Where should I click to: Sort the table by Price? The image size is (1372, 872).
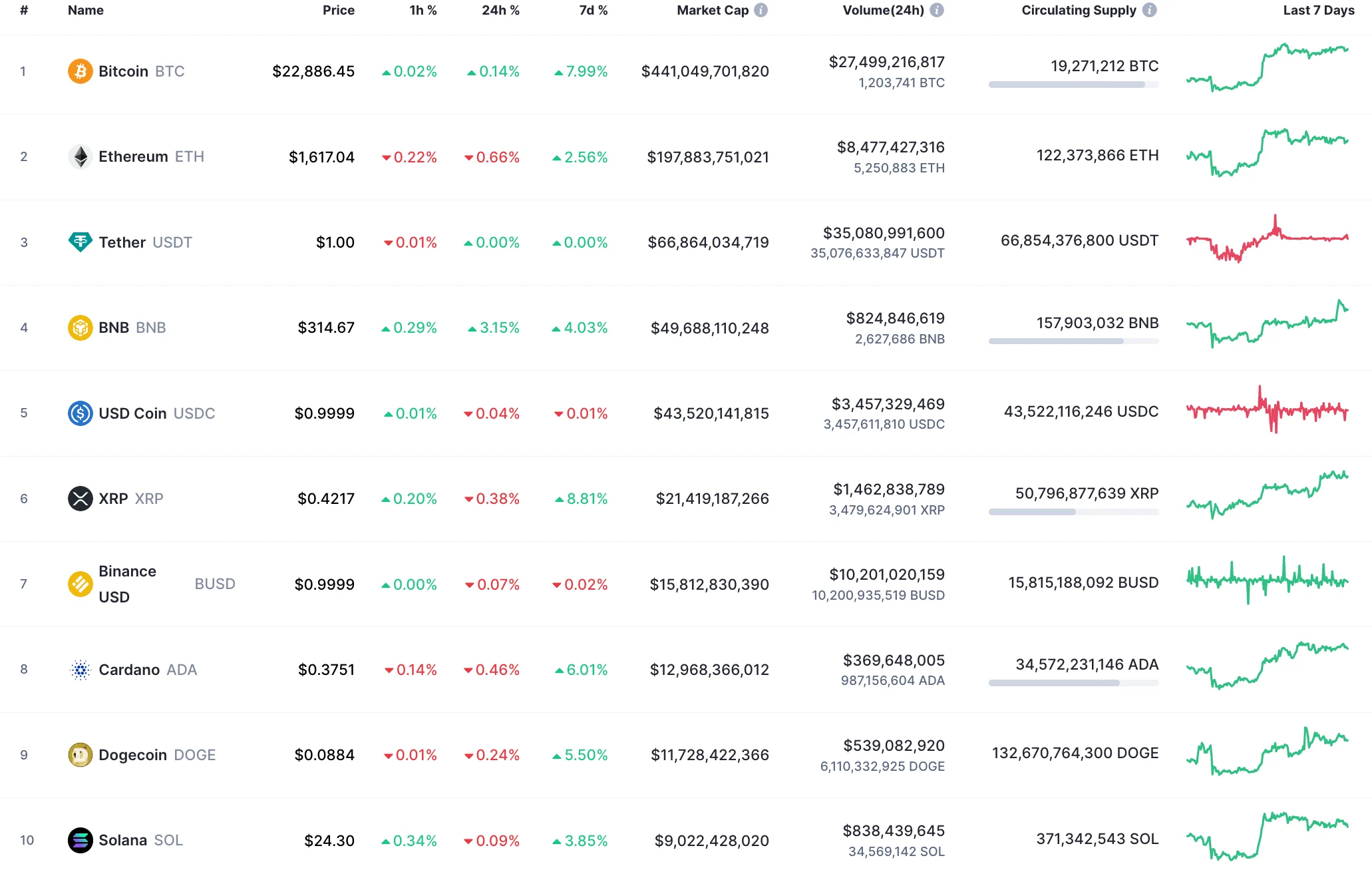click(339, 10)
